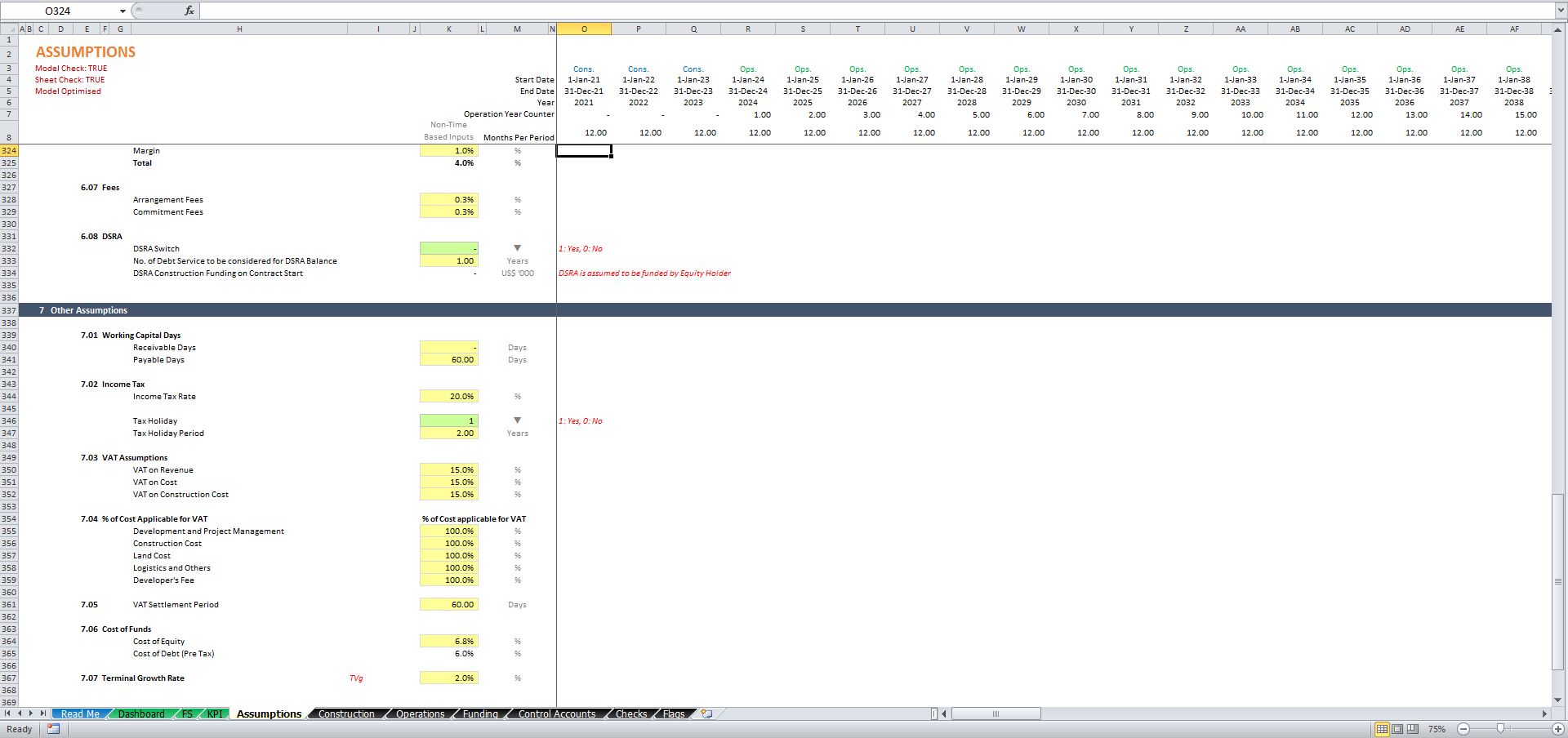1568x738 pixels.
Task: Open the Control Accounts sheet tab
Action: (x=557, y=714)
